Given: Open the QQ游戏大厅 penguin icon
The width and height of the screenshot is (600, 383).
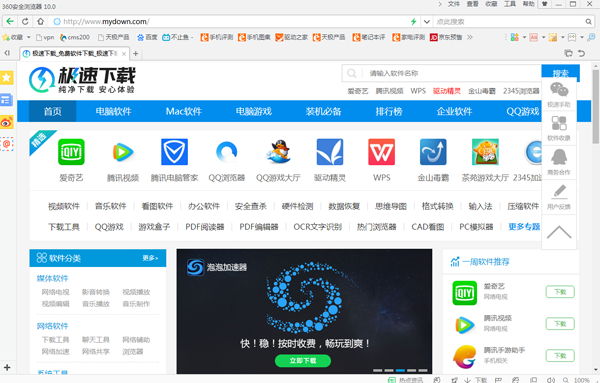Looking at the screenshot, I should (278, 152).
